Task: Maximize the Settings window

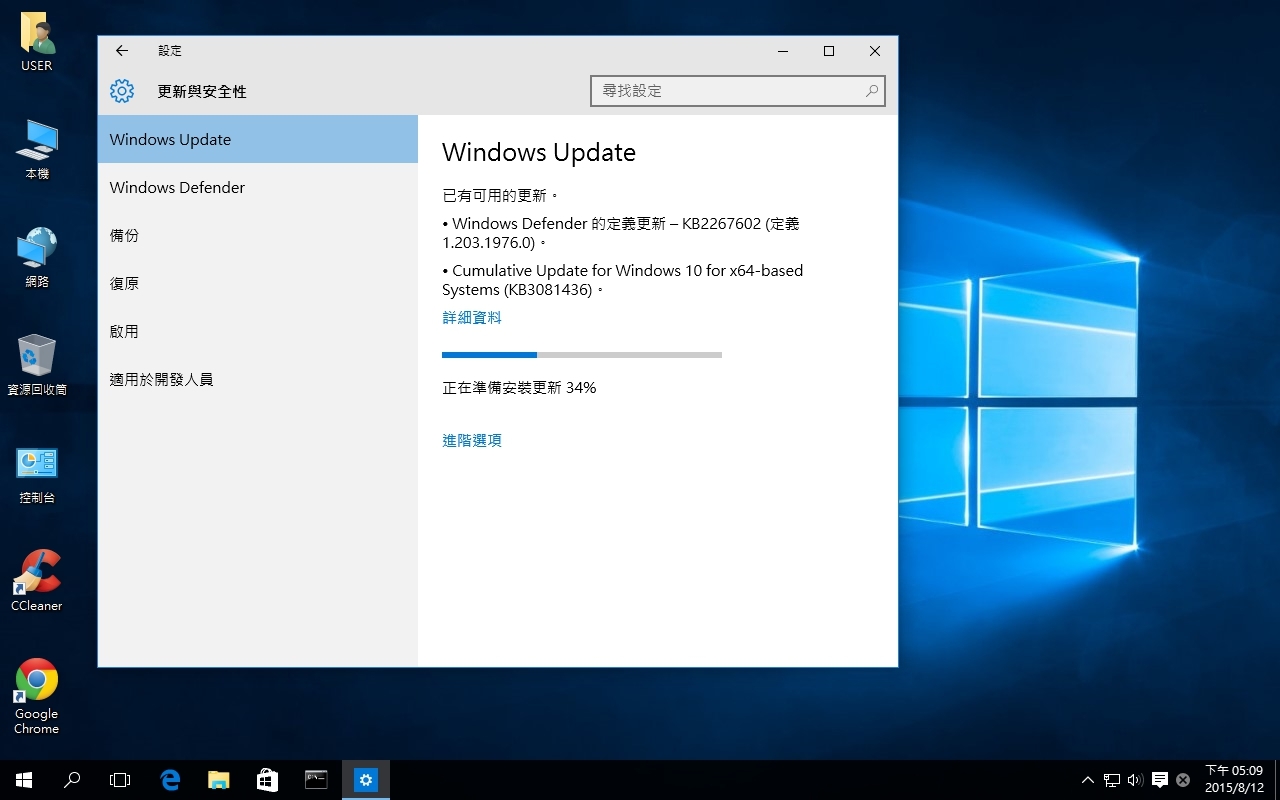Action: tap(829, 51)
